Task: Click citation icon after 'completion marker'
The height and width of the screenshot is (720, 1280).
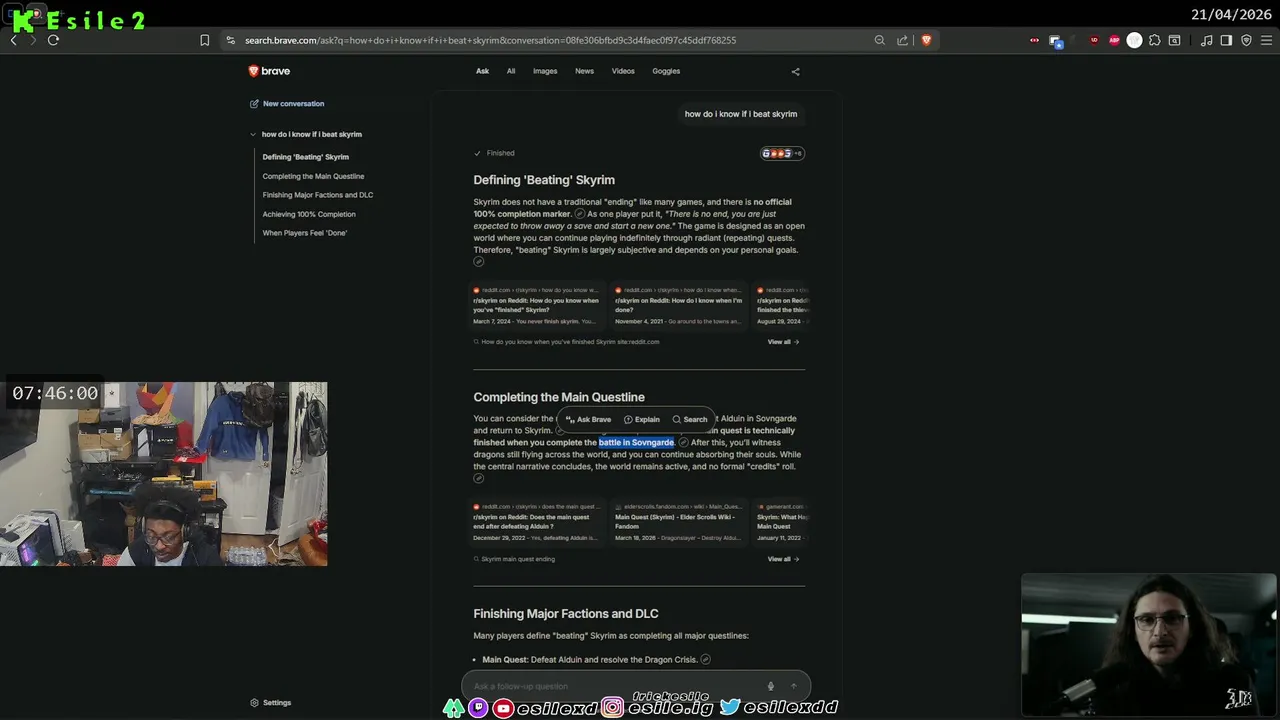Action: coord(579,214)
